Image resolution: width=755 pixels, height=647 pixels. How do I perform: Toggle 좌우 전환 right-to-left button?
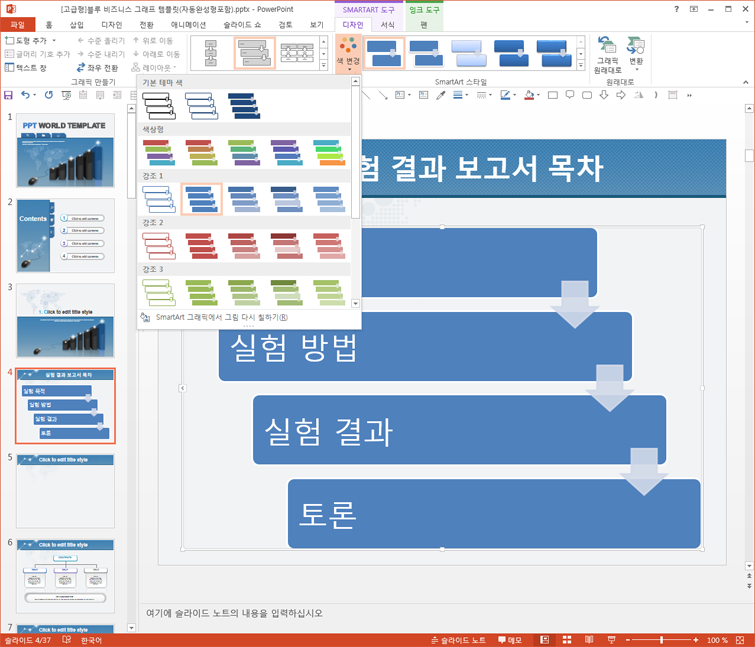click(x=97, y=68)
